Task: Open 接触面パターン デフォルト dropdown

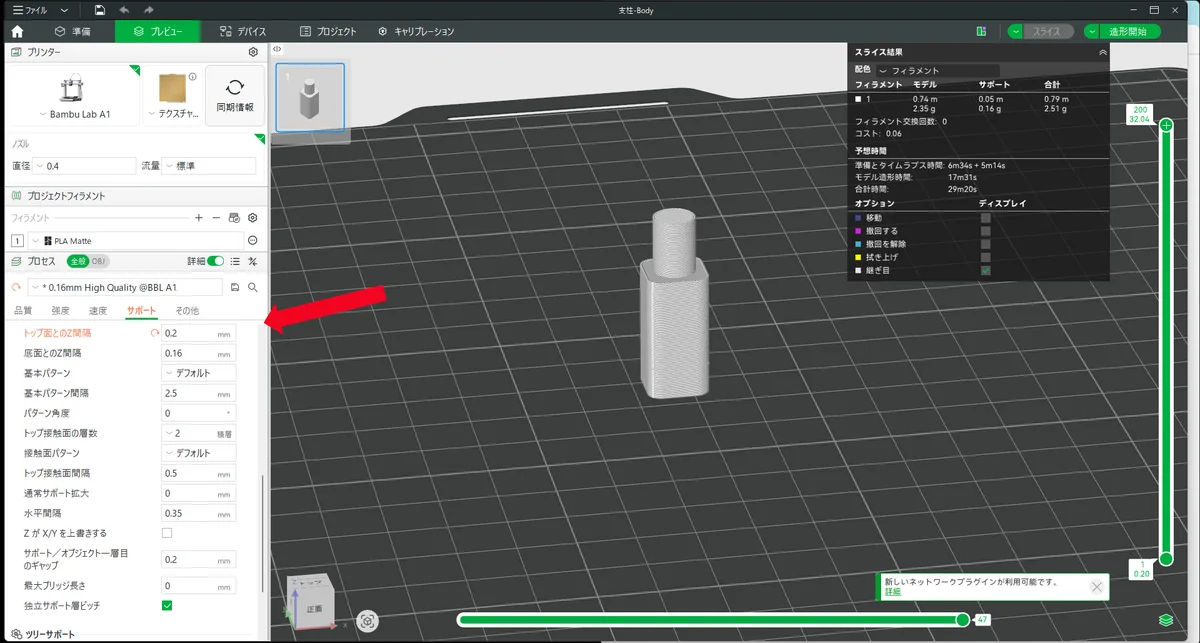Action: [x=199, y=453]
